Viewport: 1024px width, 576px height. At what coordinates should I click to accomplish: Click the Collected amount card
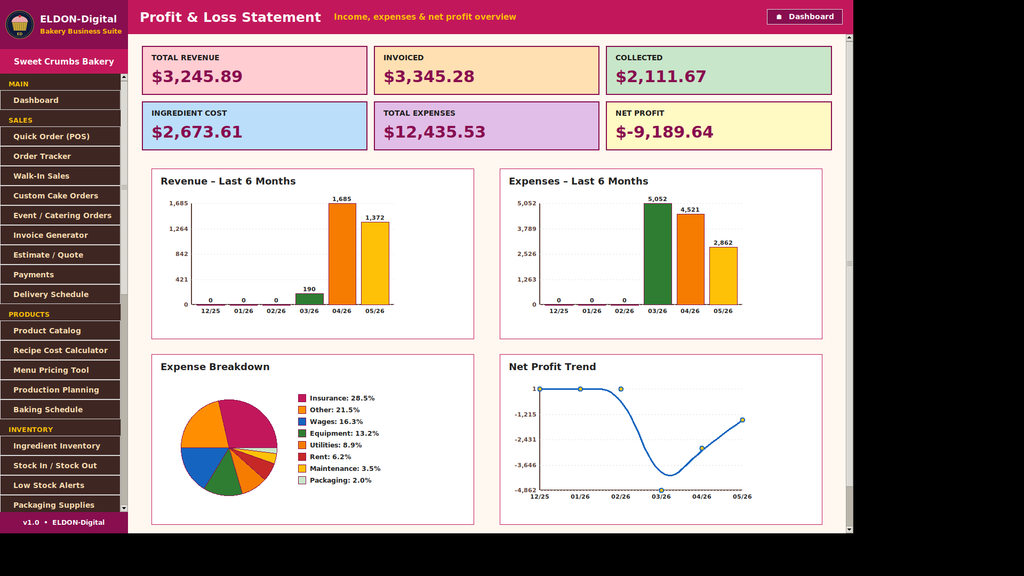[x=718, y=71]
